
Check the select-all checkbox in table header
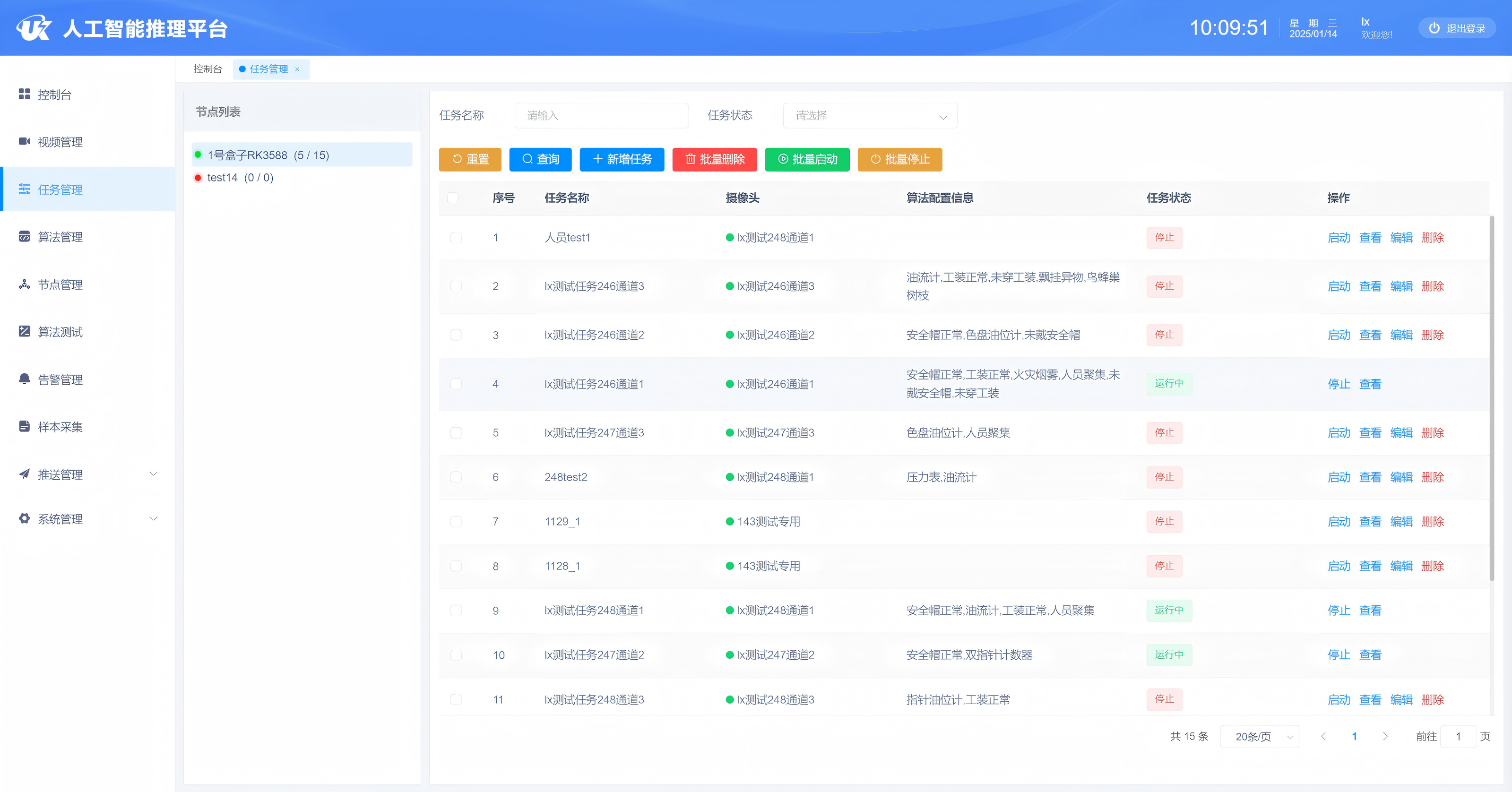(x=452, y=198)
